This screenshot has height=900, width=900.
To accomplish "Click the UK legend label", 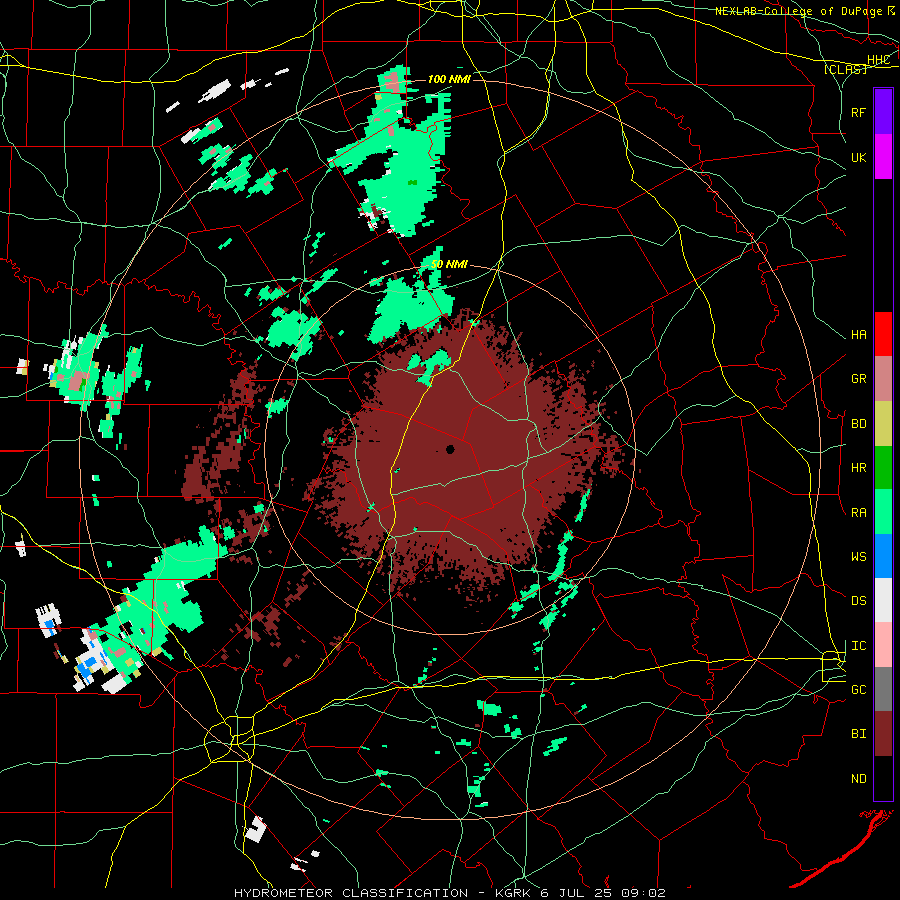I will pos(858,157).
